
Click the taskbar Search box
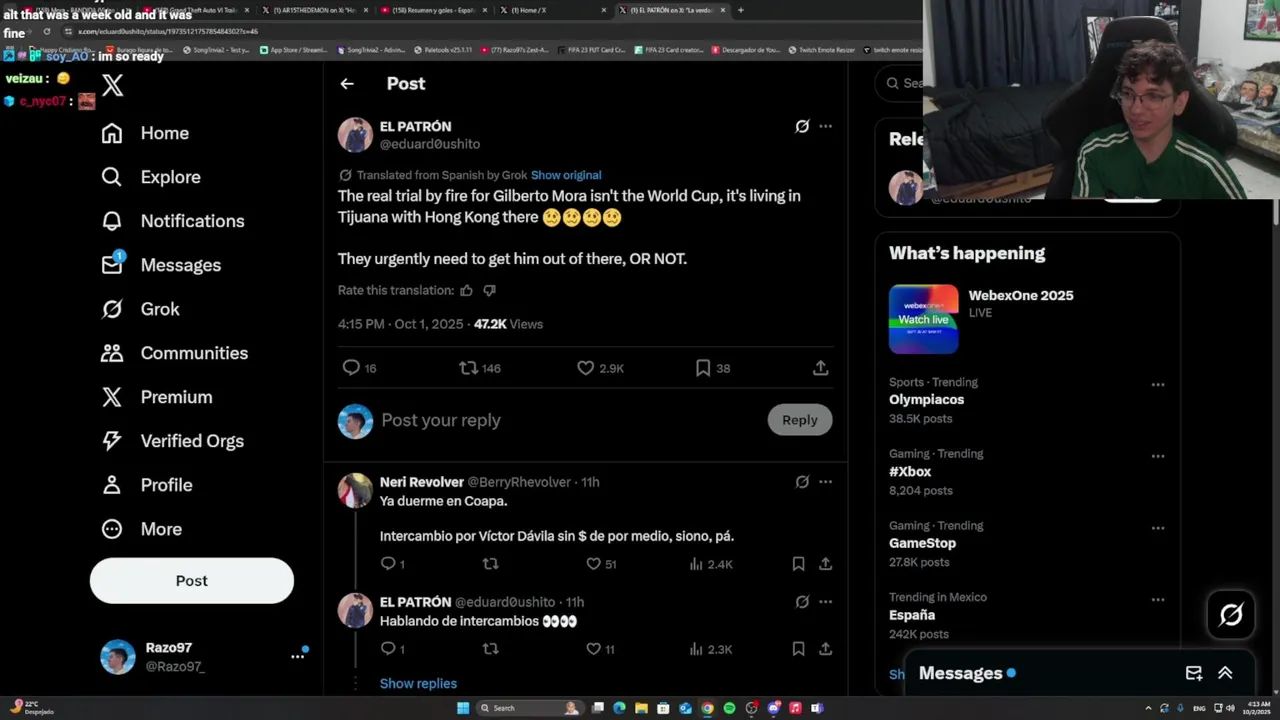530,708
